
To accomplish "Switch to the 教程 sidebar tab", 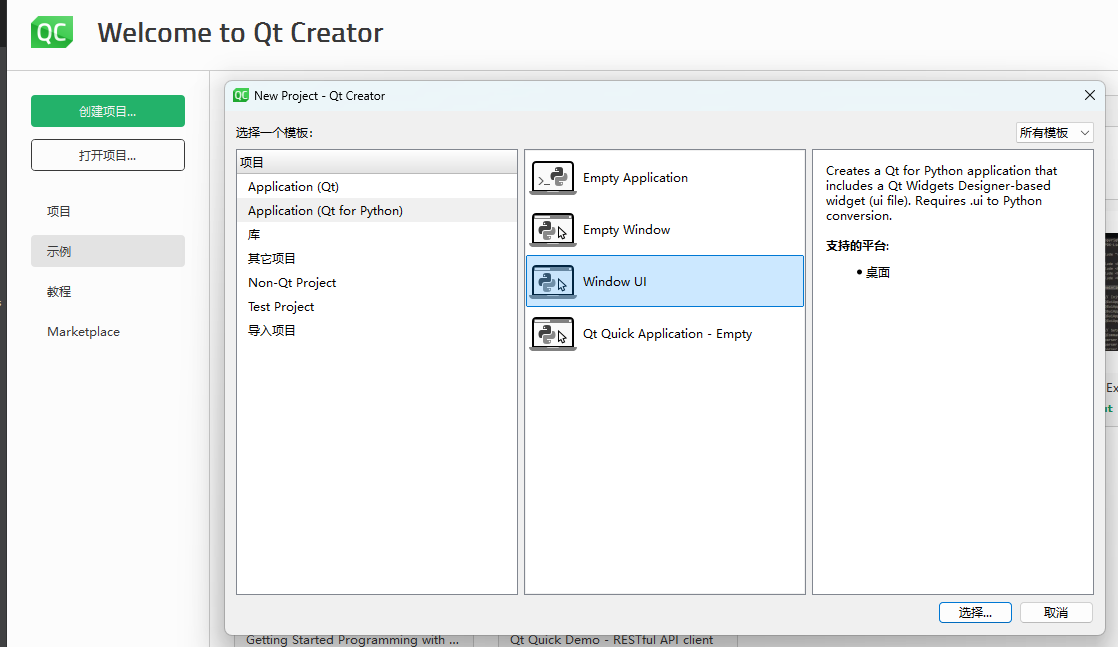I will [108, 291].
